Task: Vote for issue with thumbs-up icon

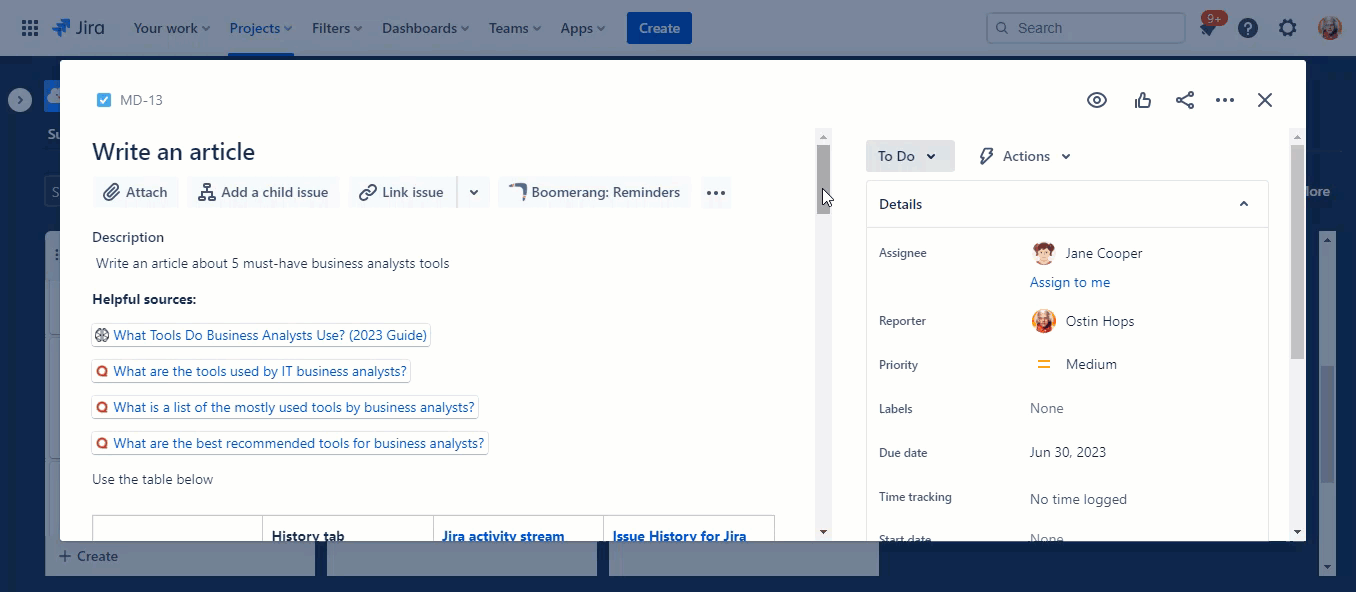Action: (x=1143, y=100)
